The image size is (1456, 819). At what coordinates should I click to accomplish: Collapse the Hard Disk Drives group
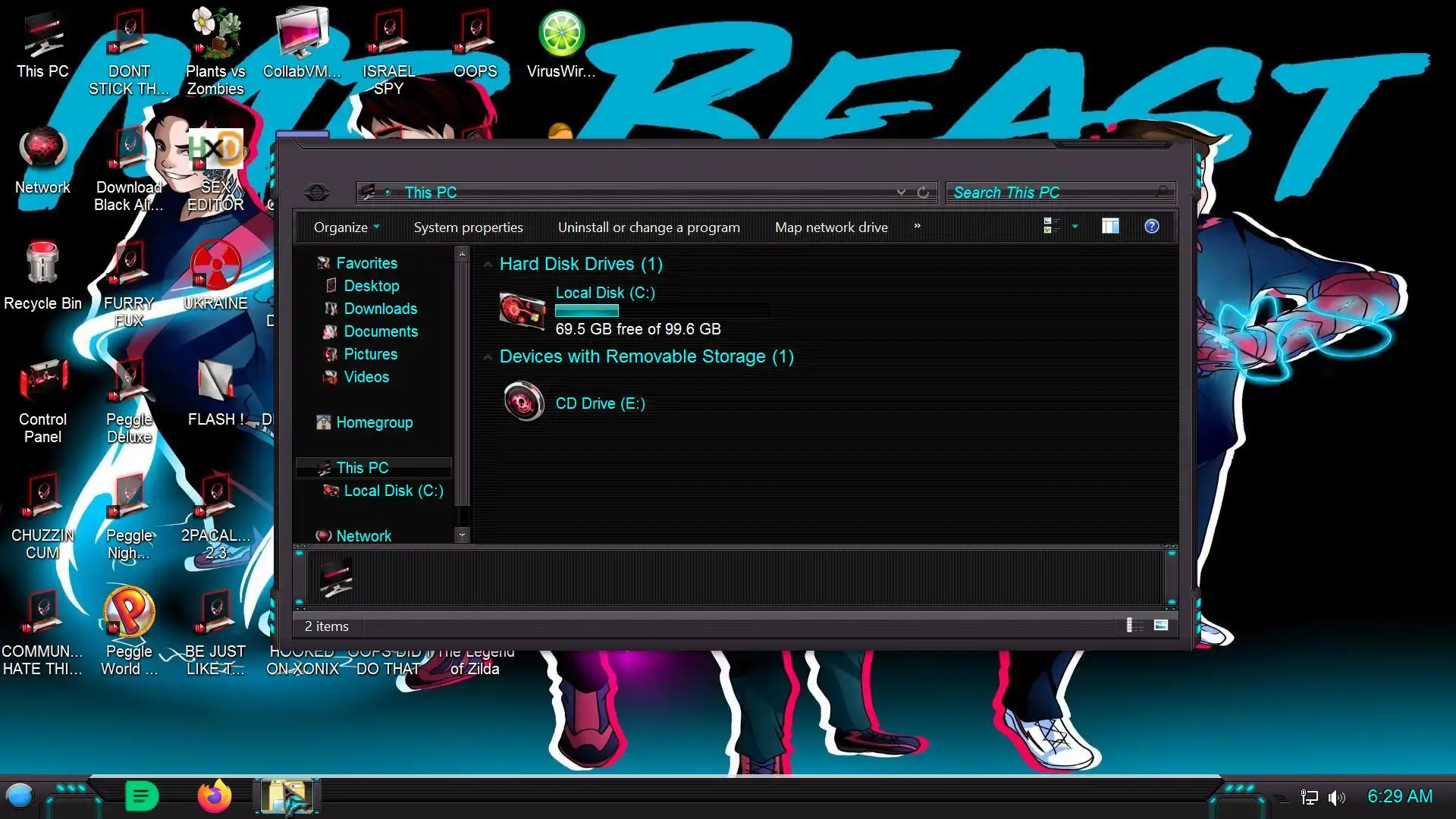click(488, 265)
